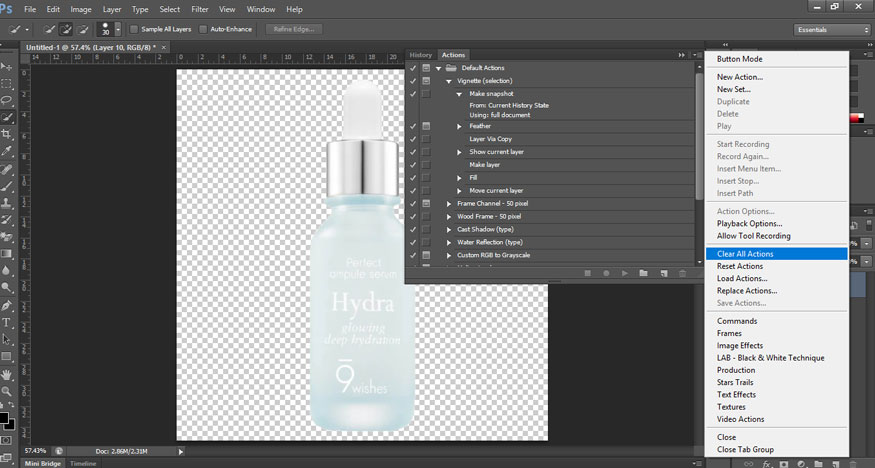Toggle the checkmark for Default Actions set
The width and height of the screenshot is (875, 468).
[413, 67]
